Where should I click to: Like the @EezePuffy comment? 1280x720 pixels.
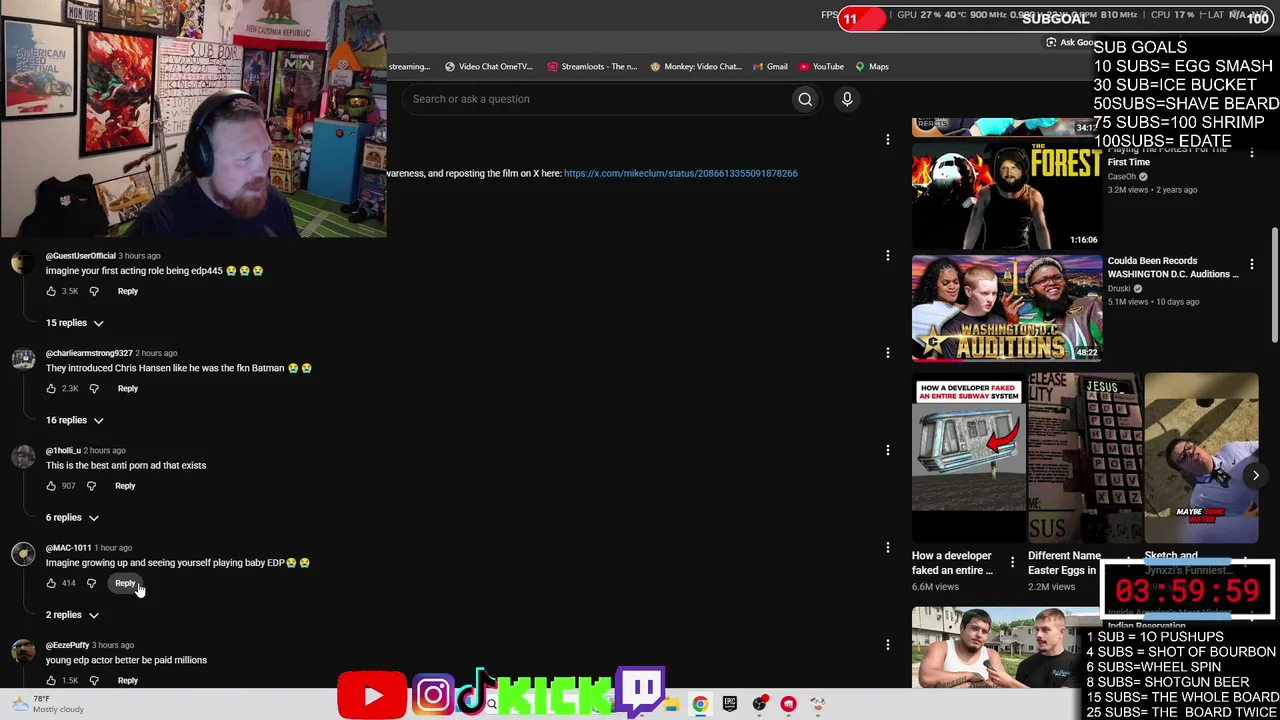click(51, 680)
